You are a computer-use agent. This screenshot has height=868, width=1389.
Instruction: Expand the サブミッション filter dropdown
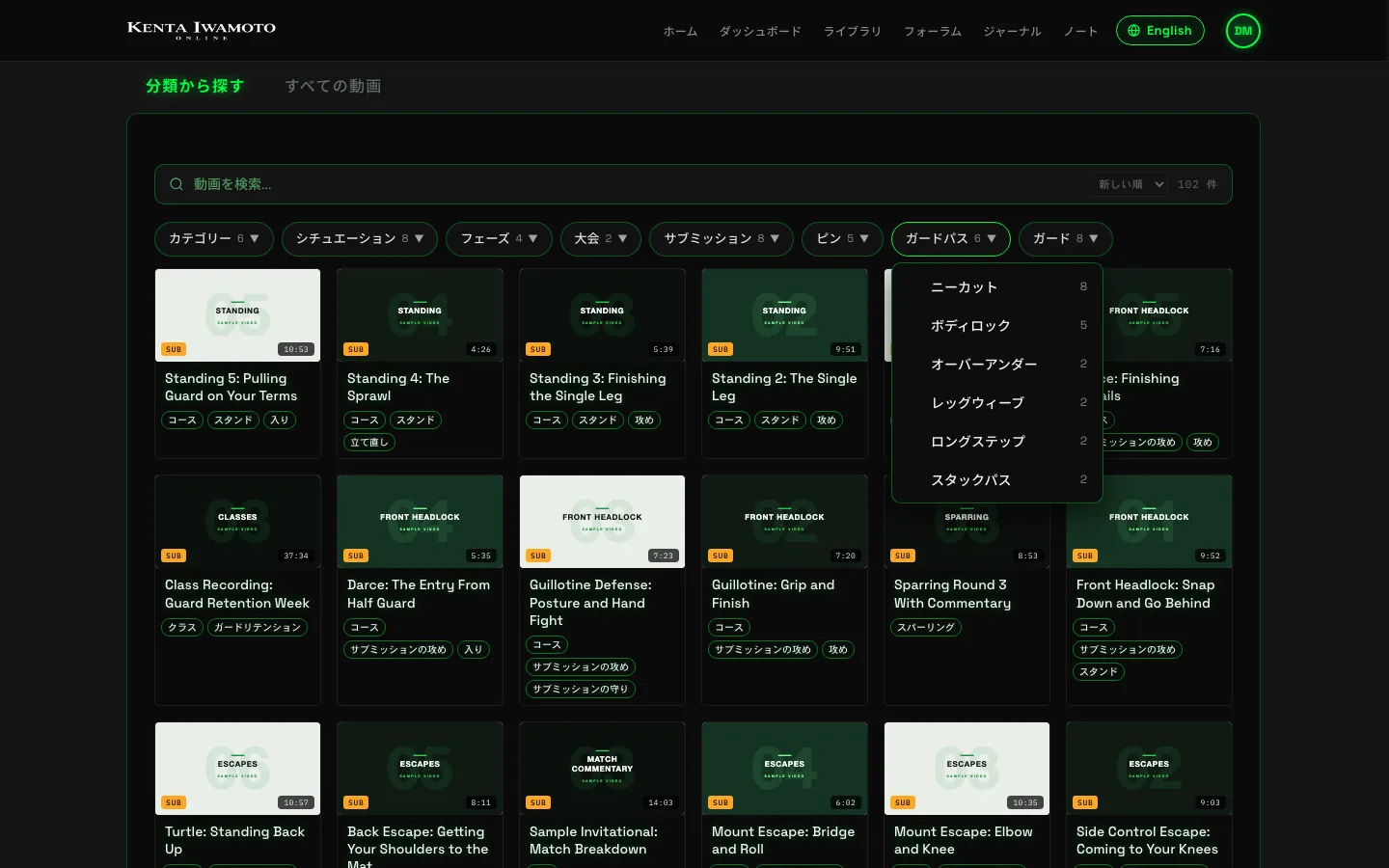coord(722,238)
